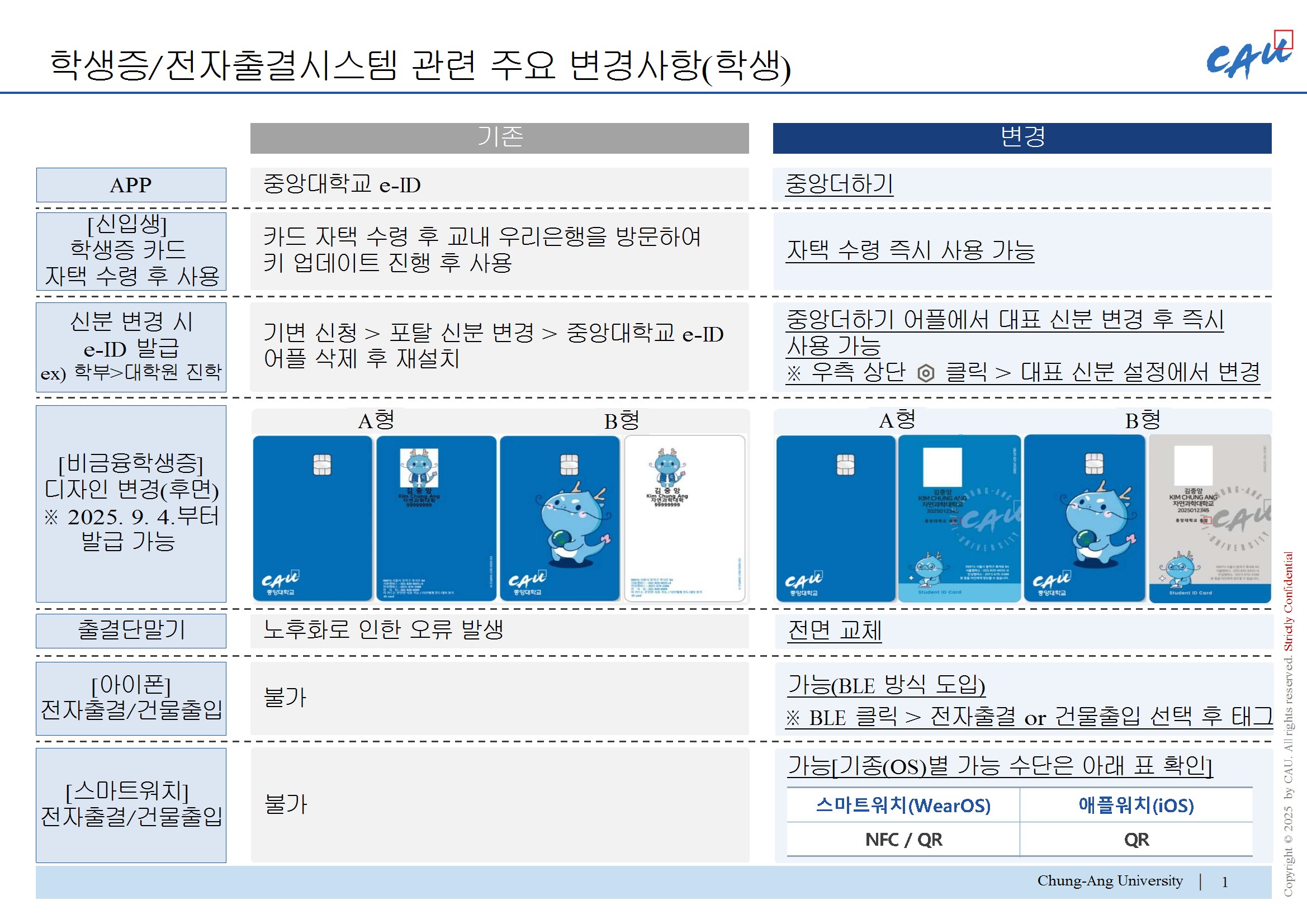1307x924 pixels.
Task: Click the 애플워치(iOS) table header
Action: (1136, 805)
